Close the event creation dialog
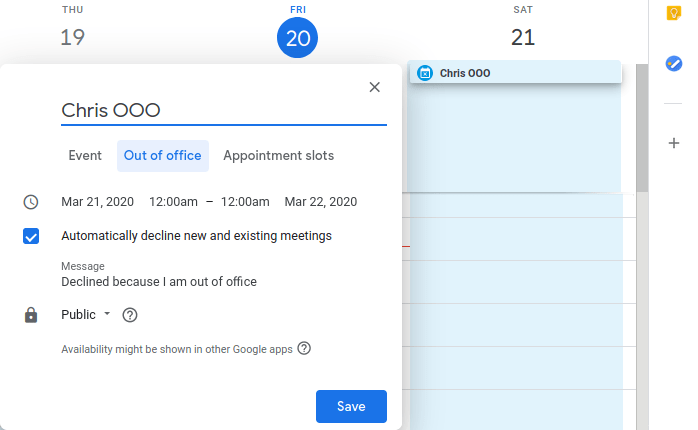 (x=375, y=87)
